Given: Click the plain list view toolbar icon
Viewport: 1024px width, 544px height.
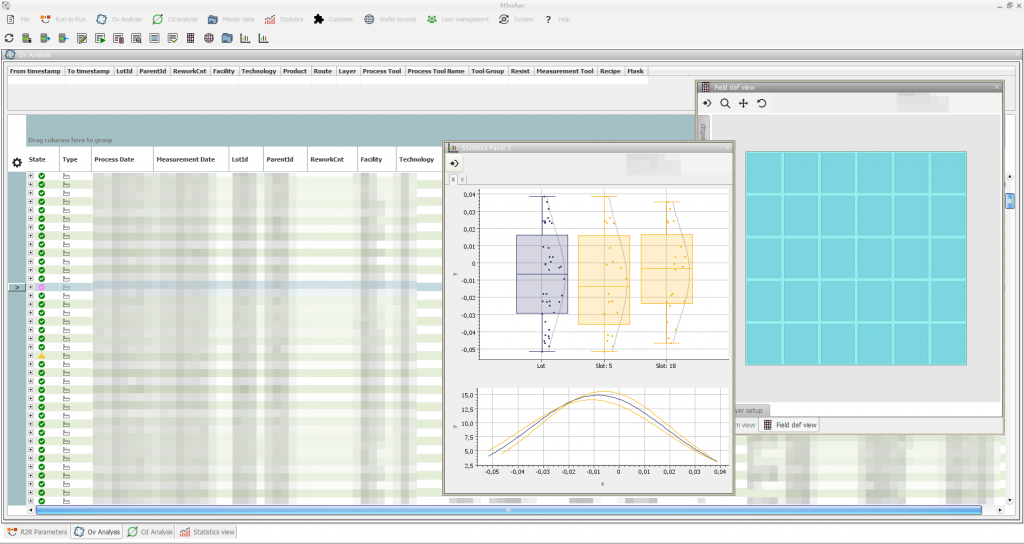Looking at the screenshot, I should [154, 39].
